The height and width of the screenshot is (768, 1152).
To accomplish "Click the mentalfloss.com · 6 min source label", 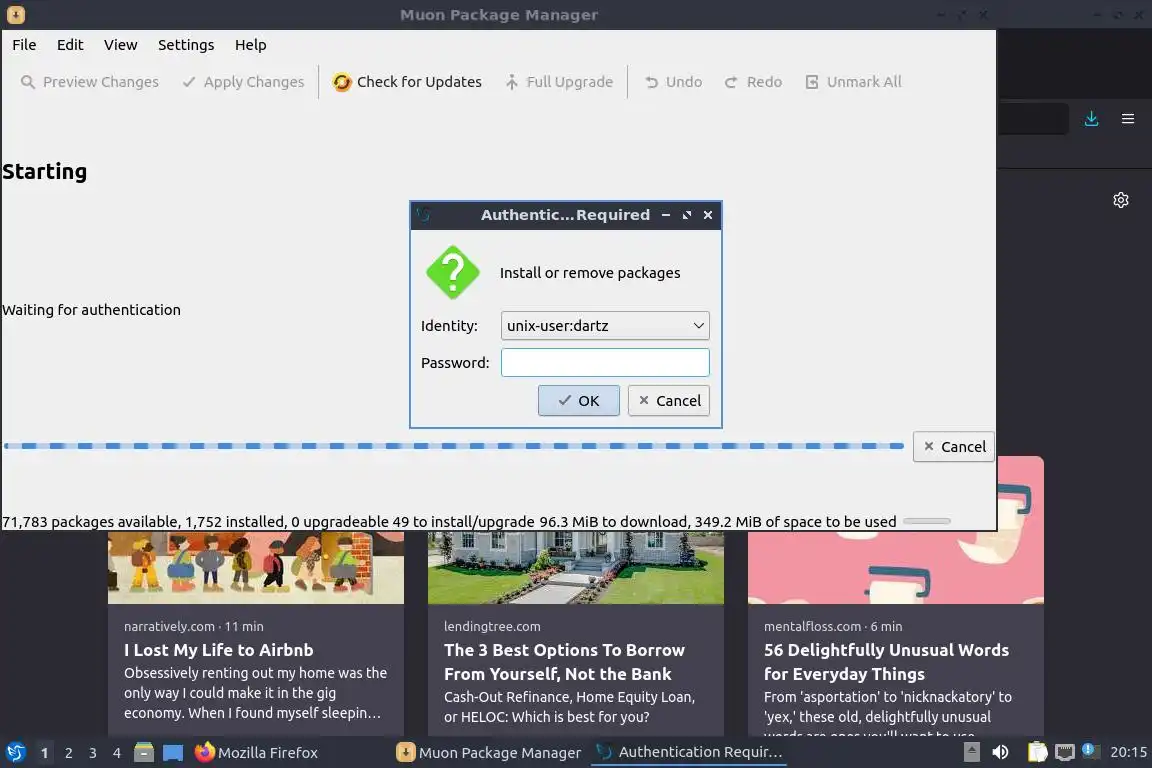I will coord(832,627).
